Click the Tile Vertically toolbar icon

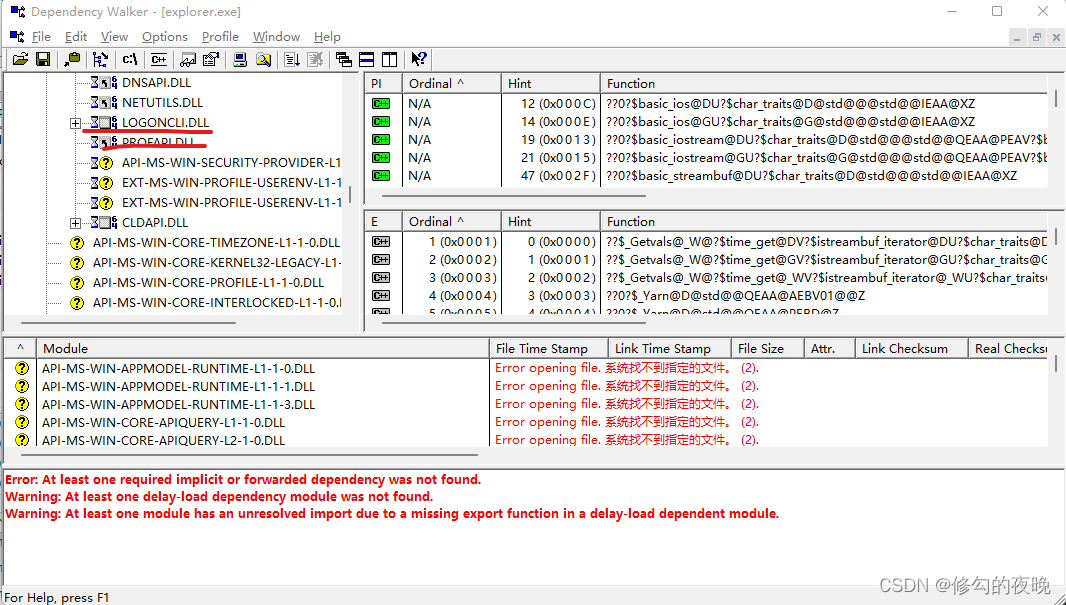tap(390, 59)
